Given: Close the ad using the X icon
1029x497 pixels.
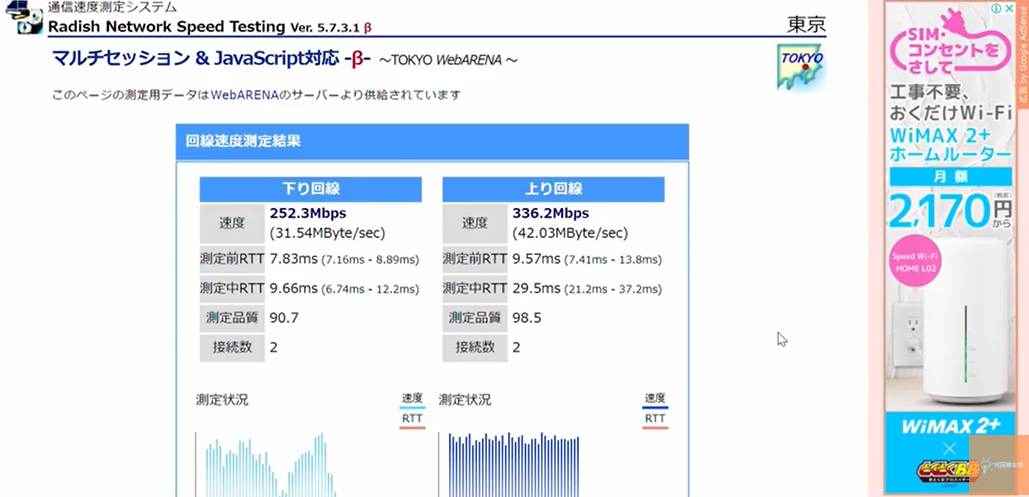Looking at the screenshot, I should pos(1009,9).
